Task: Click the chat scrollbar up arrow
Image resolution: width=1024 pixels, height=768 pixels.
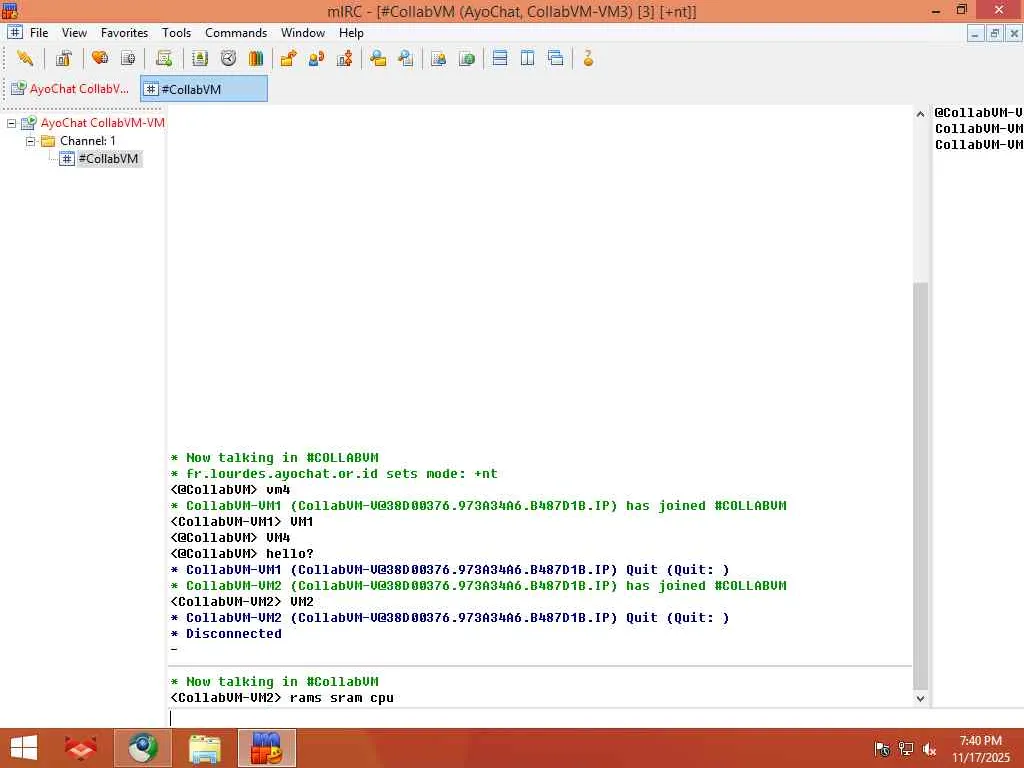Action: click(x=920, y=114)
